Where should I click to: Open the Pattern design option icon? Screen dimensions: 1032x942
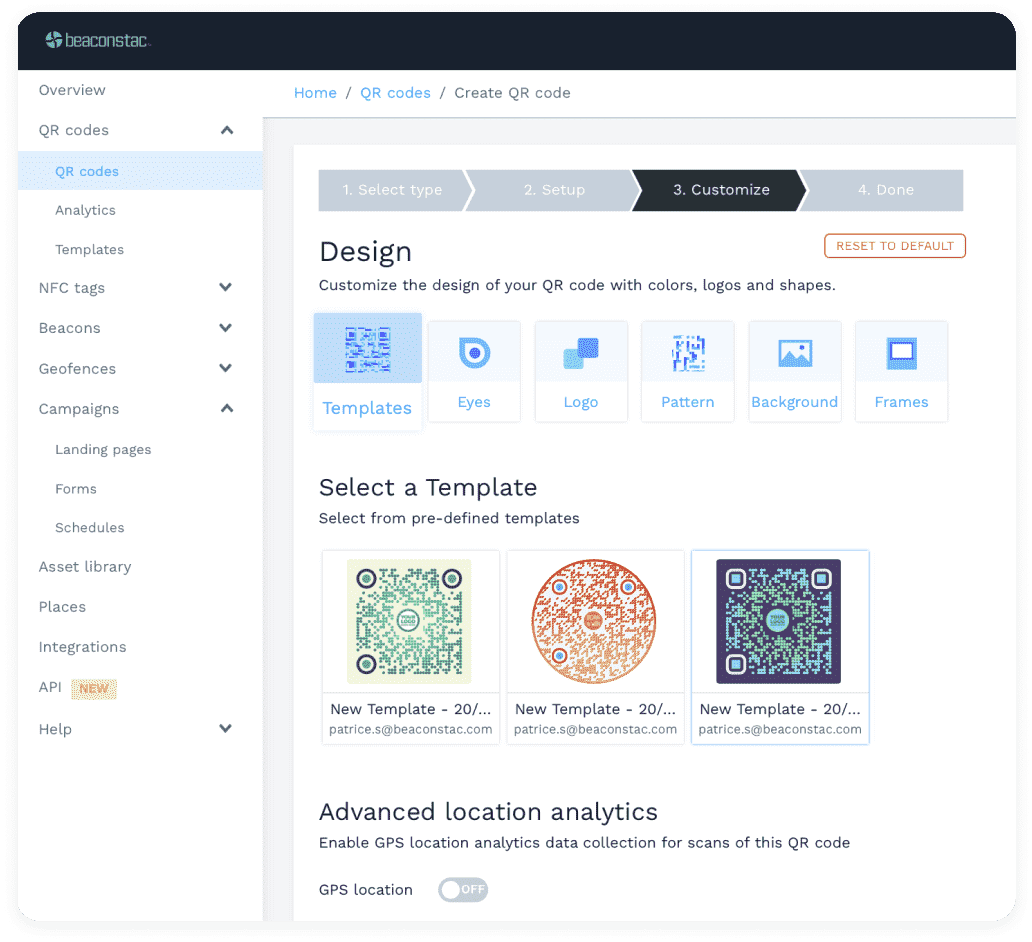point(687,352)
